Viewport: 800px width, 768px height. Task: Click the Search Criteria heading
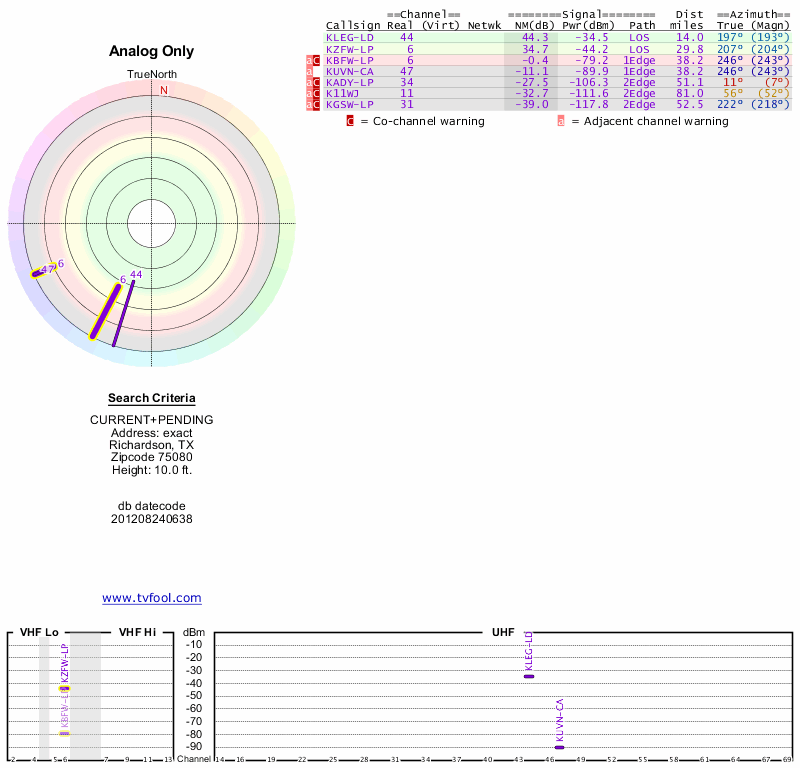(152, 398)
